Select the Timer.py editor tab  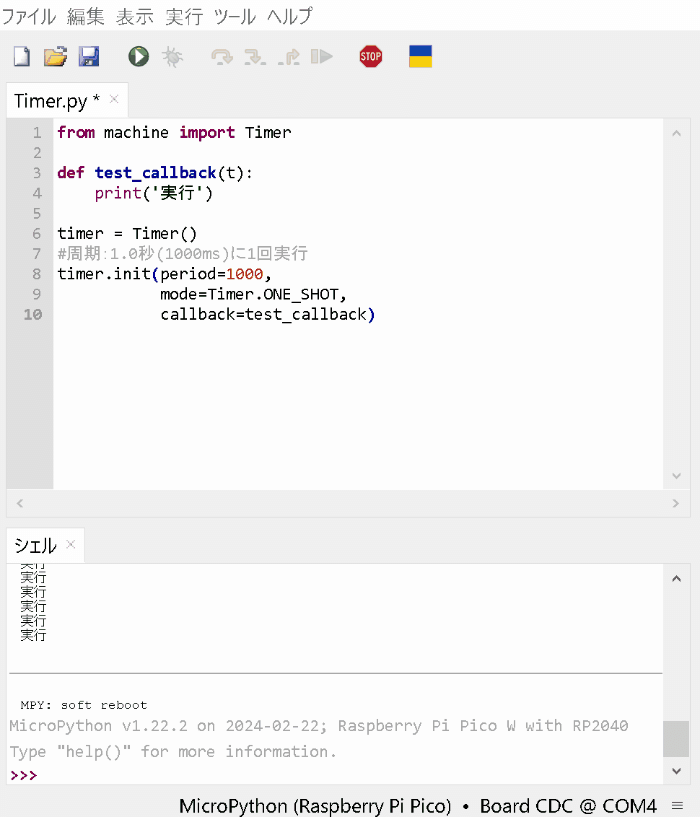(x=55, y=101)
